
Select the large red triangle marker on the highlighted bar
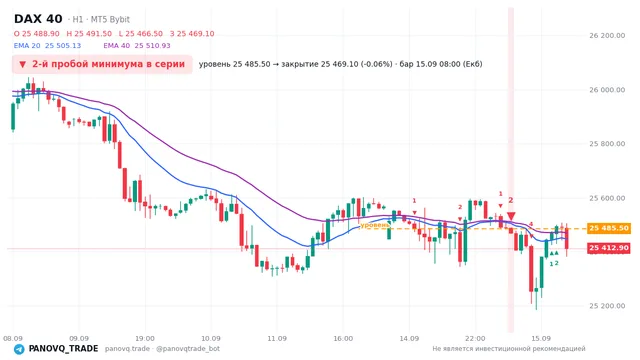[511, 216]
